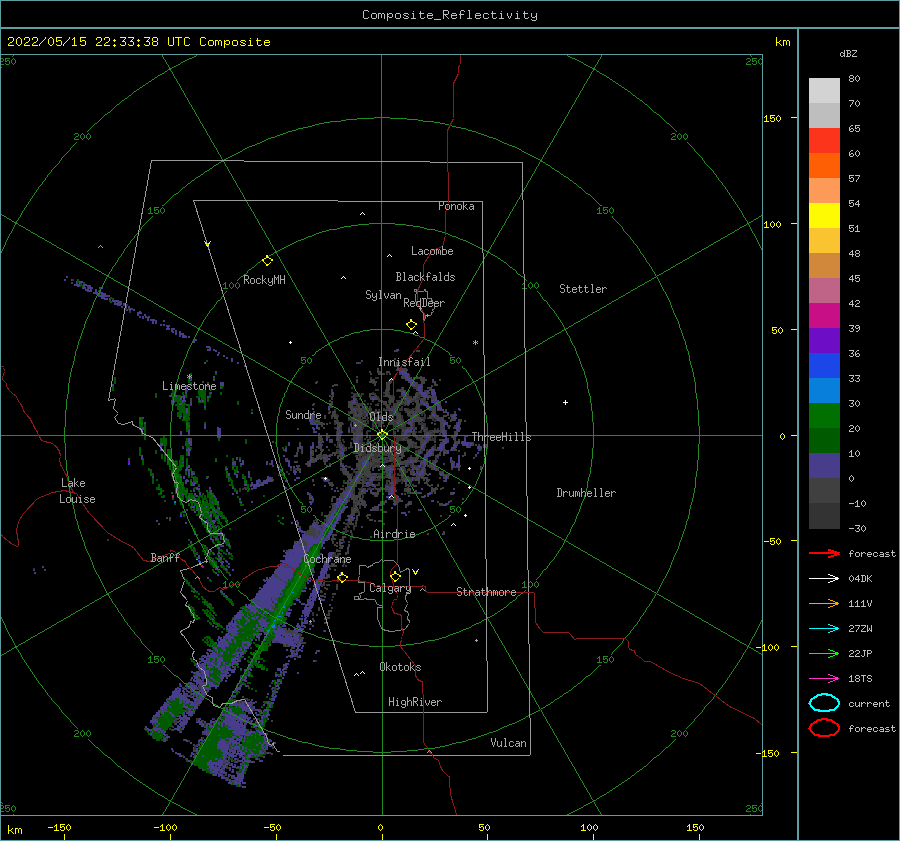
Task: Click the yellow diamond marker near RockyMH
Action: pyautogui.click(x=267, y=261)
